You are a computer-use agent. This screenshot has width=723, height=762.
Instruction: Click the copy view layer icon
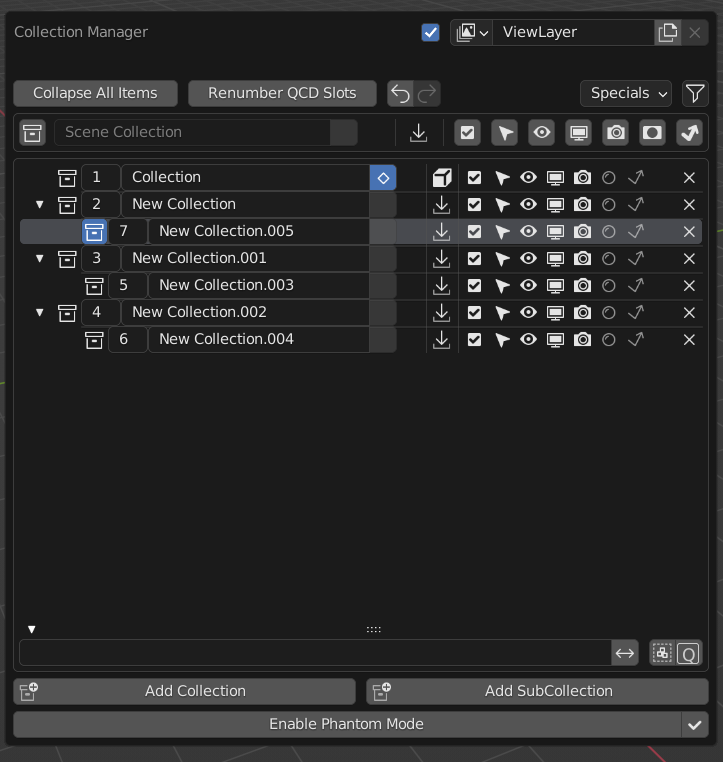668,33
